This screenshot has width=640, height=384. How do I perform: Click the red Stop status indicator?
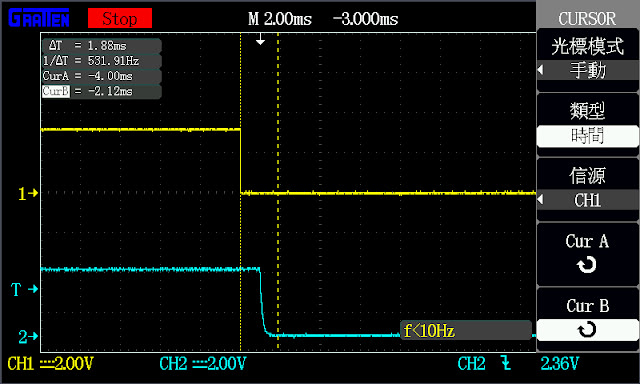pos(120,18)
